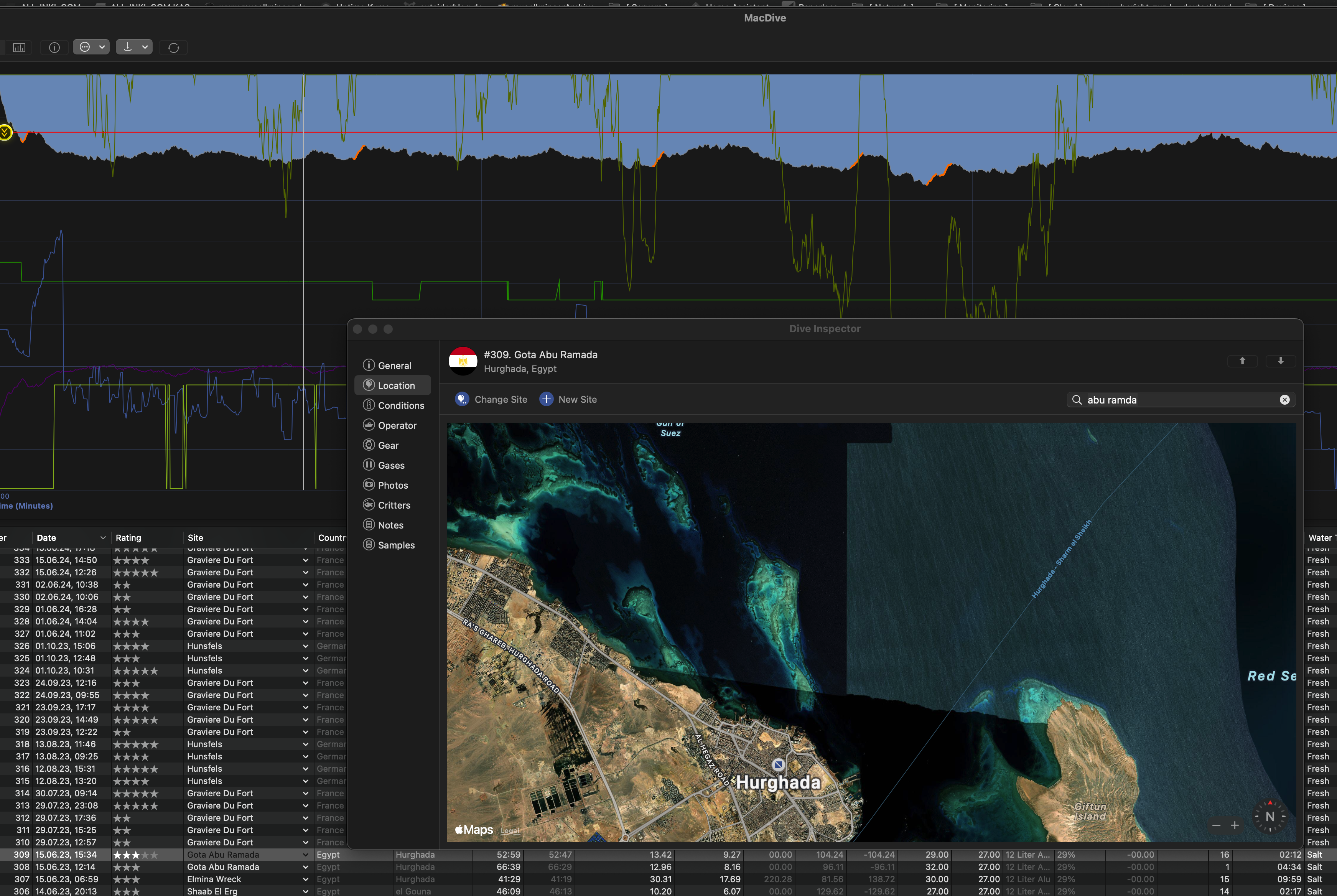Click the Conditions tab thermometer icon
Image resolution: width=1337 pixels, height=896 pixels.
(369, 405)
